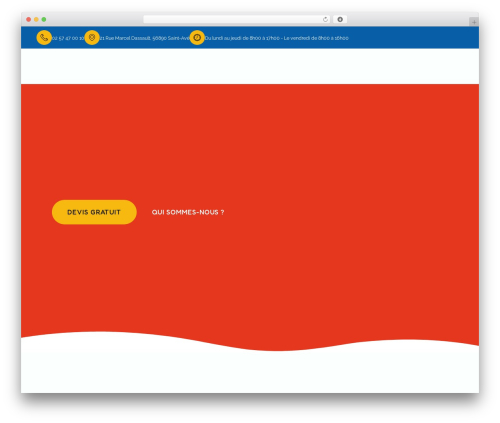Select the opening hours text Du lundi au jeudi
The height and width of the screenshot is (423, 500).
[276, 38]
